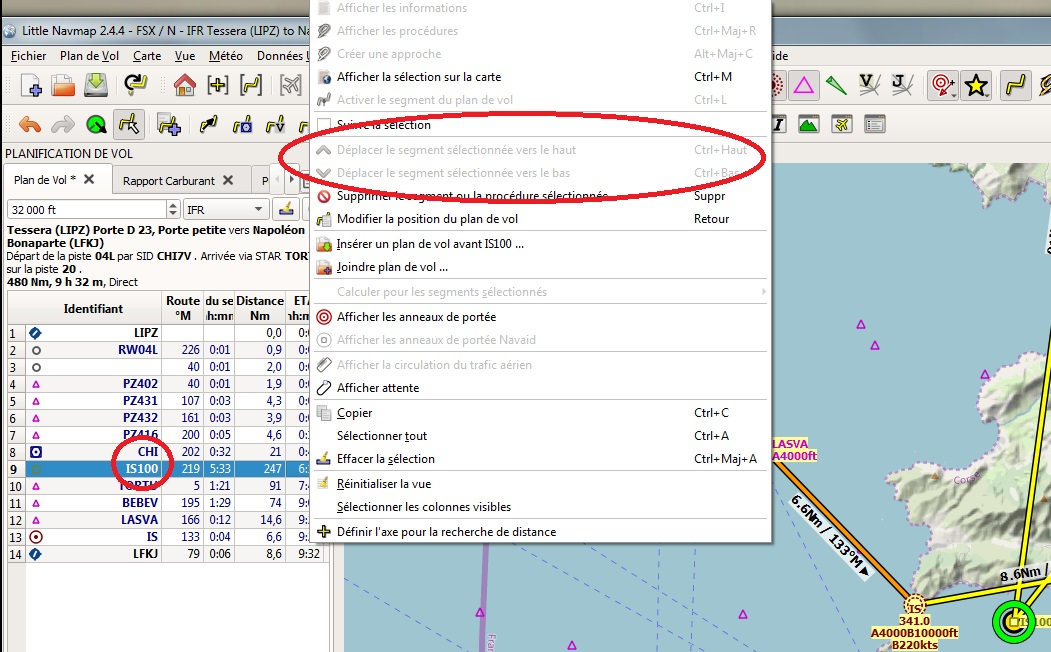Open the Météo menu

[x=225, y=56]
